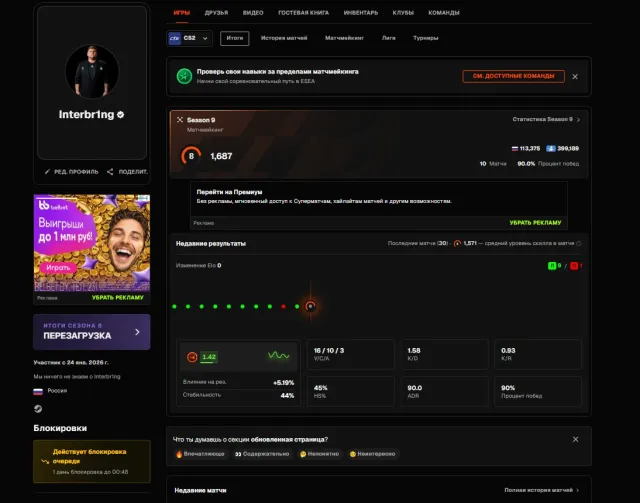Open the ИТОГИ СЕЗОНА 8 ПЕРЕЗАГРУЗКА banner
Image resolution: width=640 pixels, height=503 pixels.
click(92, 332)
